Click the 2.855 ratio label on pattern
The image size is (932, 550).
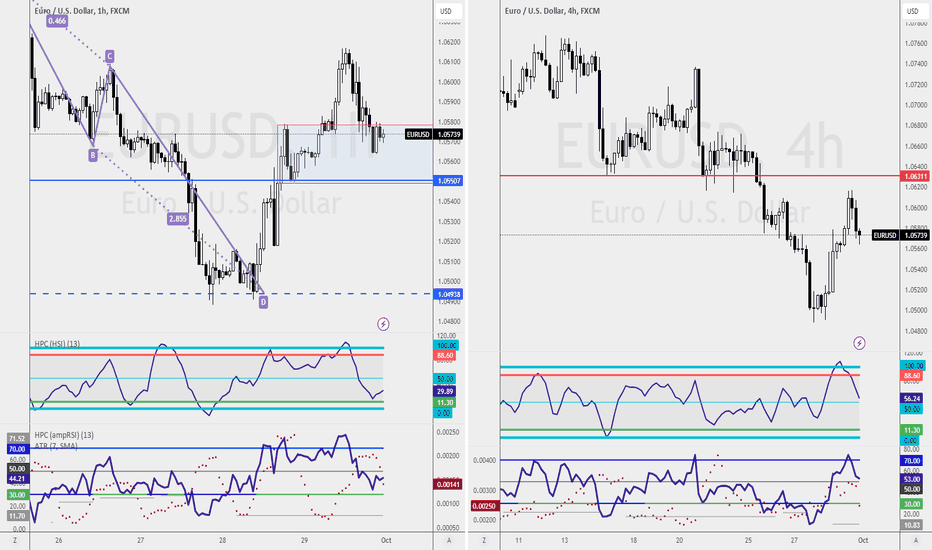pyautogui.click(x=178, y=219)
